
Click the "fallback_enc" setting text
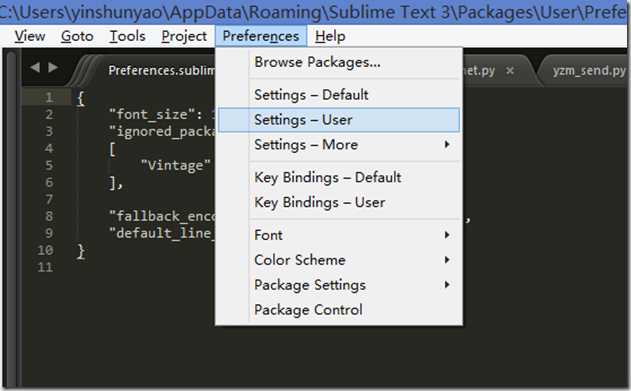click(162, 216)
